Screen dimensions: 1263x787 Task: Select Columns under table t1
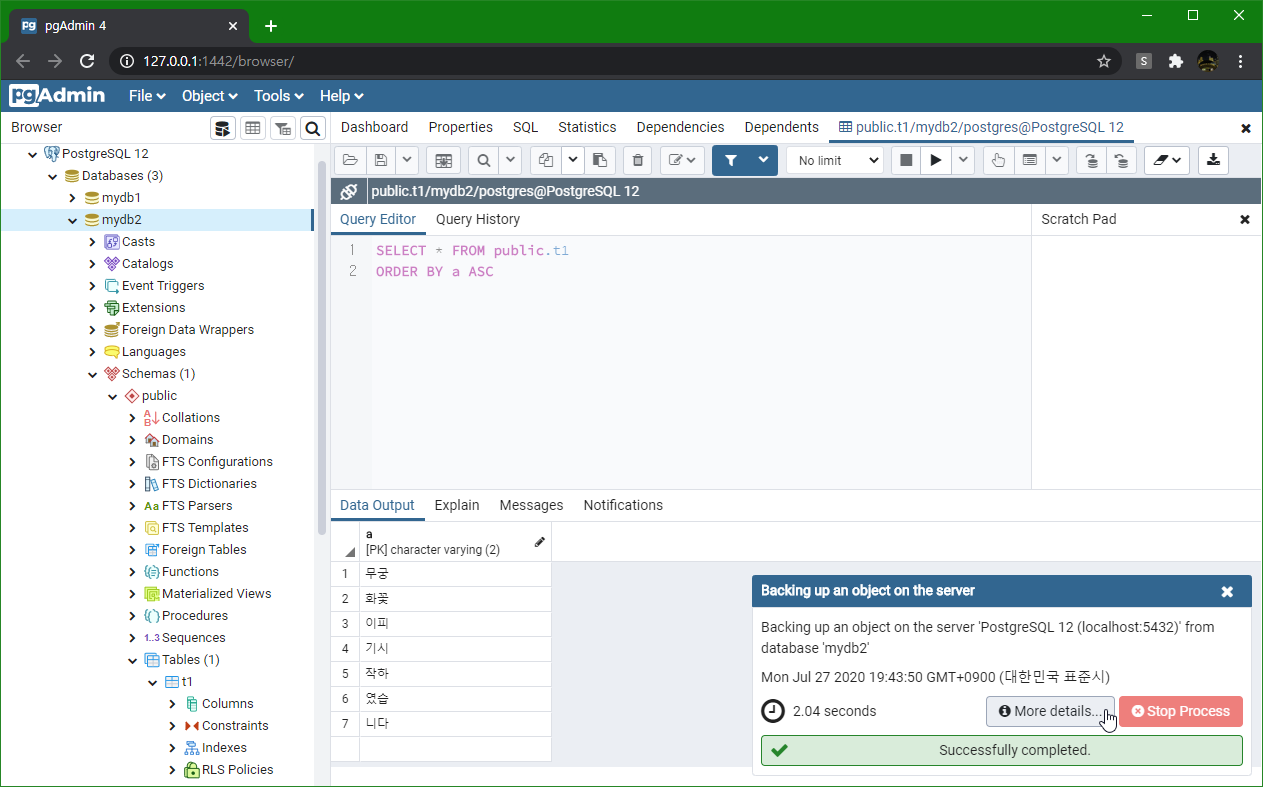tap(228, 704)
